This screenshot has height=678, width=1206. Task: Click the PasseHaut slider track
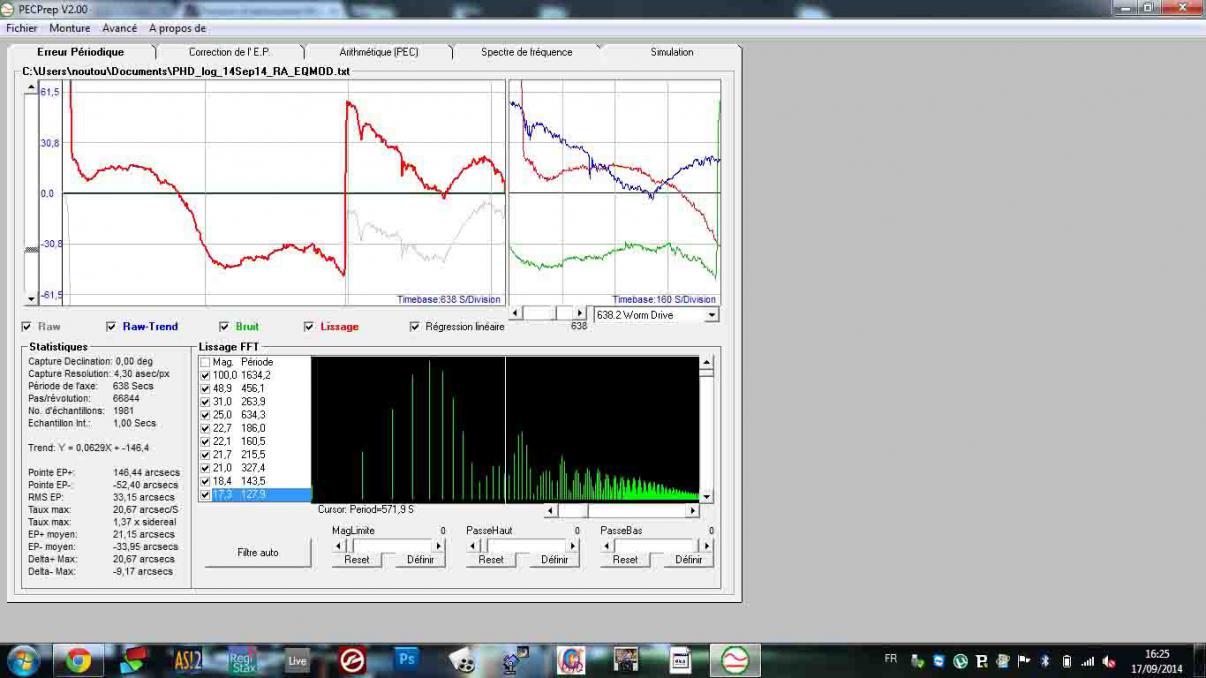point(522,546)
